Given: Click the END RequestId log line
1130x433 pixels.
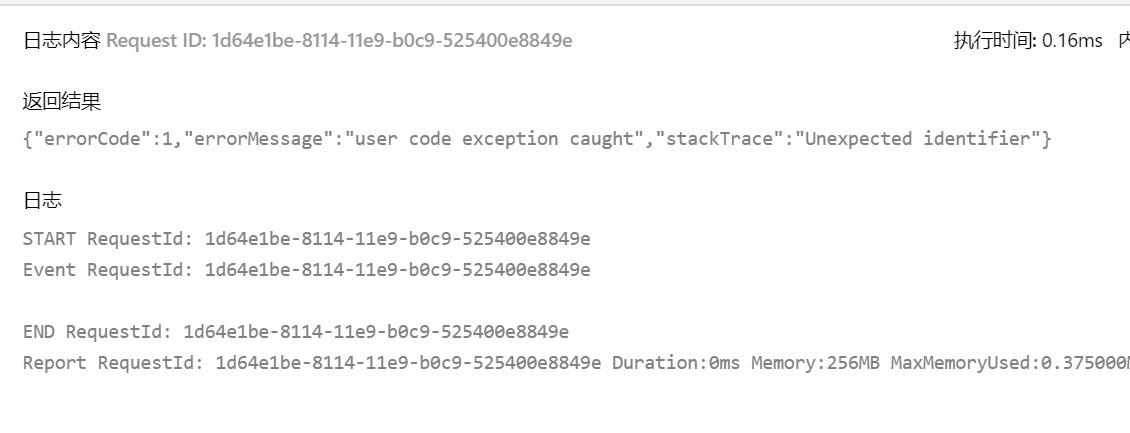Looking at the screenshot, I should [295, 332].
